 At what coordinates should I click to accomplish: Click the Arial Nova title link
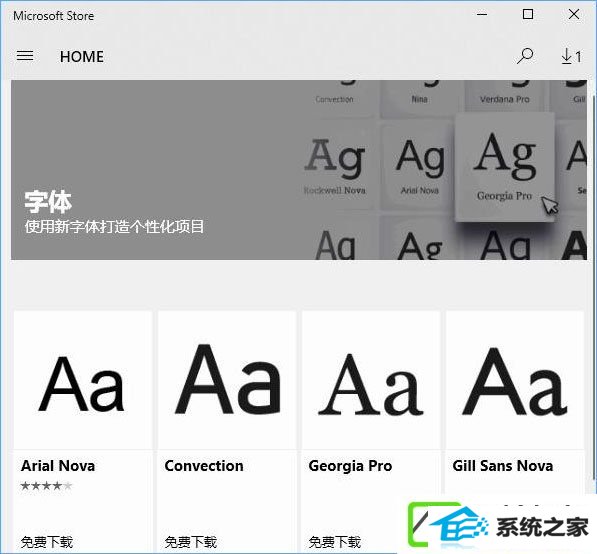pyautogui.click(x=58, y=466)
